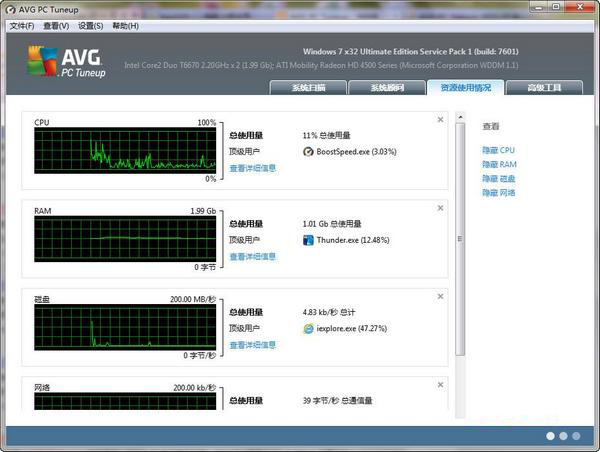The width and height of the screenshot is (600, 452).
Task: Click the 隐藏 CPU link
Action: pos(498,150)
